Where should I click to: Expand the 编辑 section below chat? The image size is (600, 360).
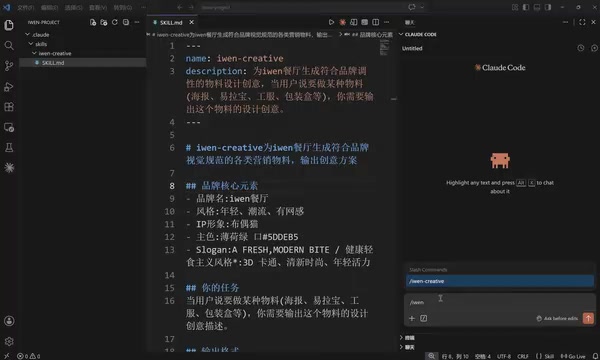coord(407,338)
